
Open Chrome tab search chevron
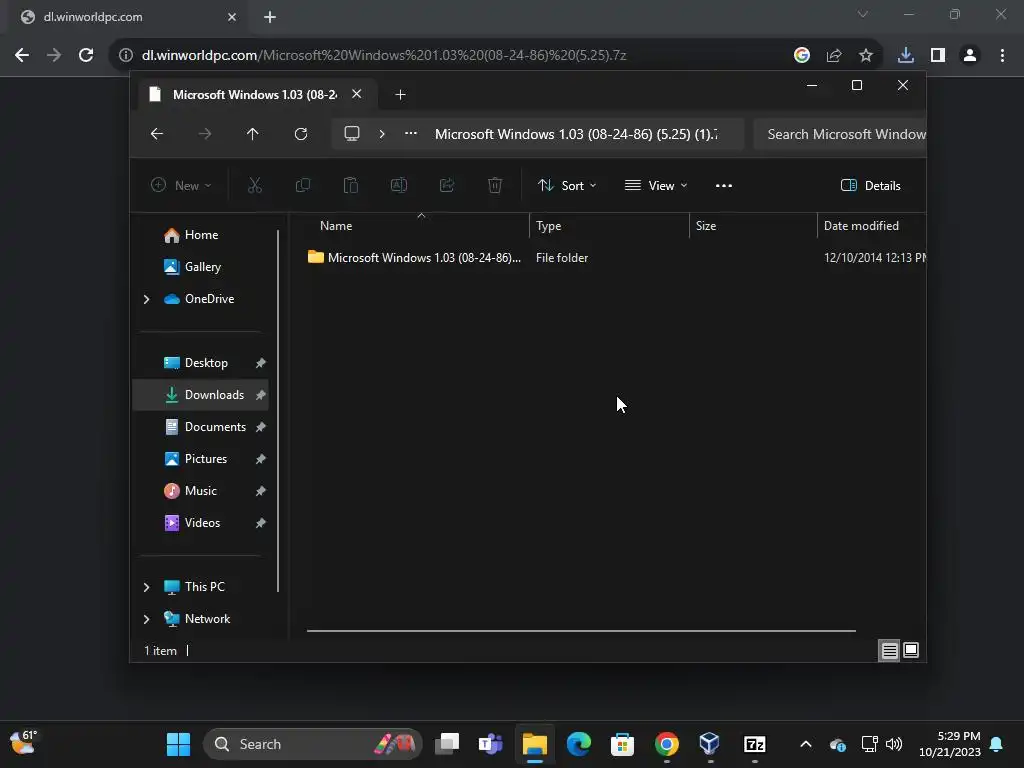[863, 14]
